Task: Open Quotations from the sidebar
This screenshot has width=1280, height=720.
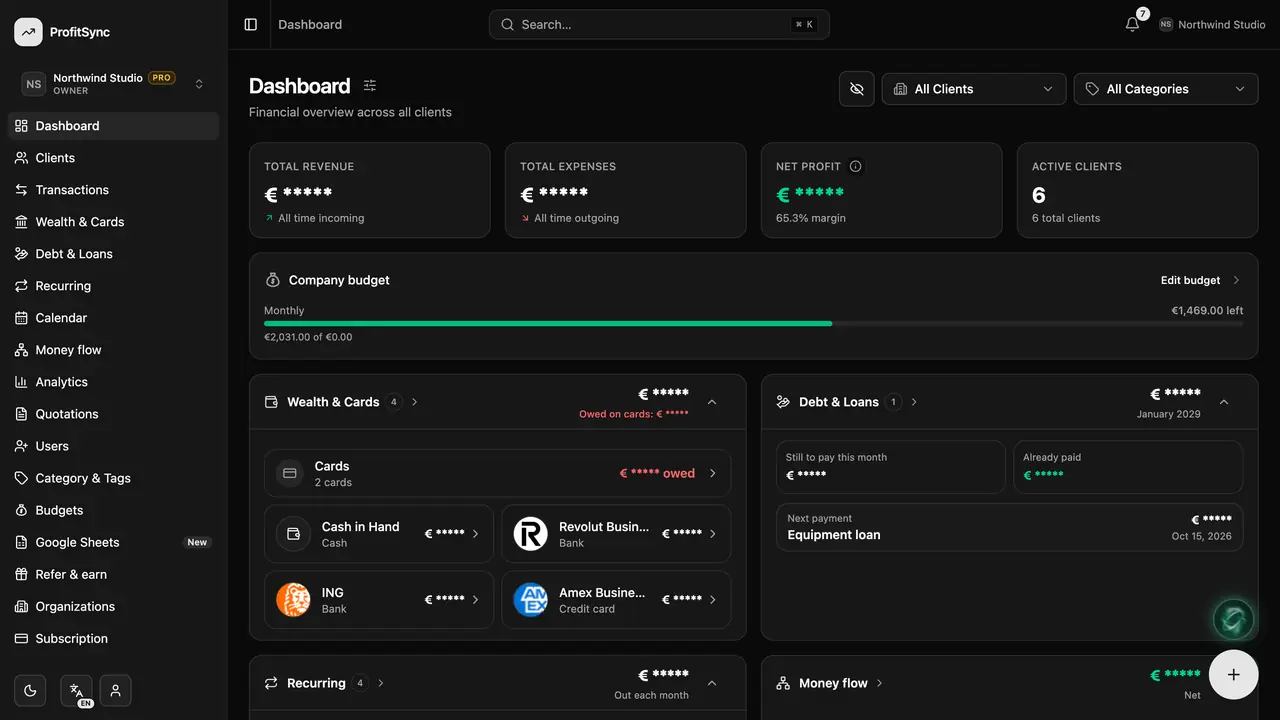Action: click(114, 414)
